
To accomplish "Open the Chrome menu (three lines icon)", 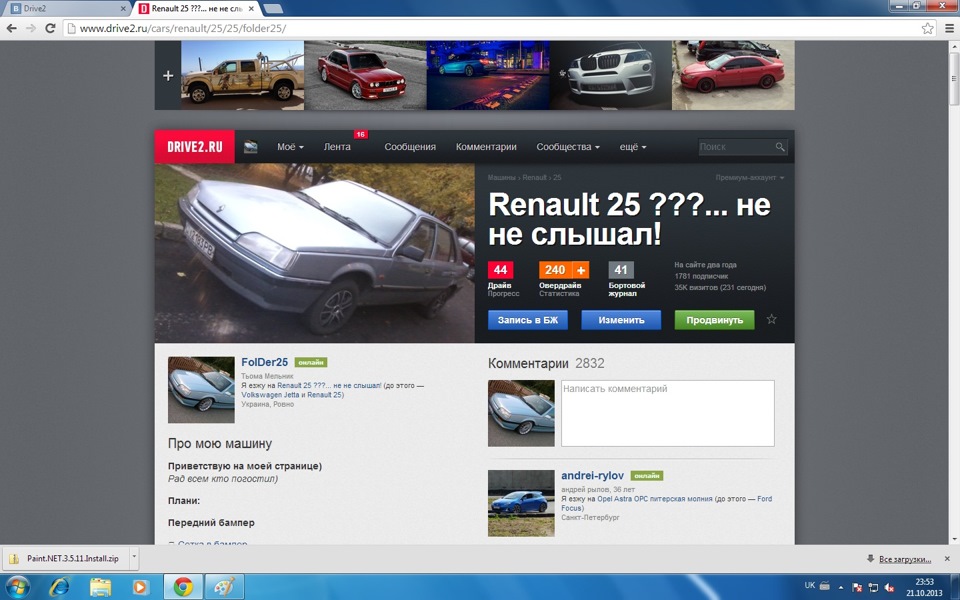I will point(950,28).
